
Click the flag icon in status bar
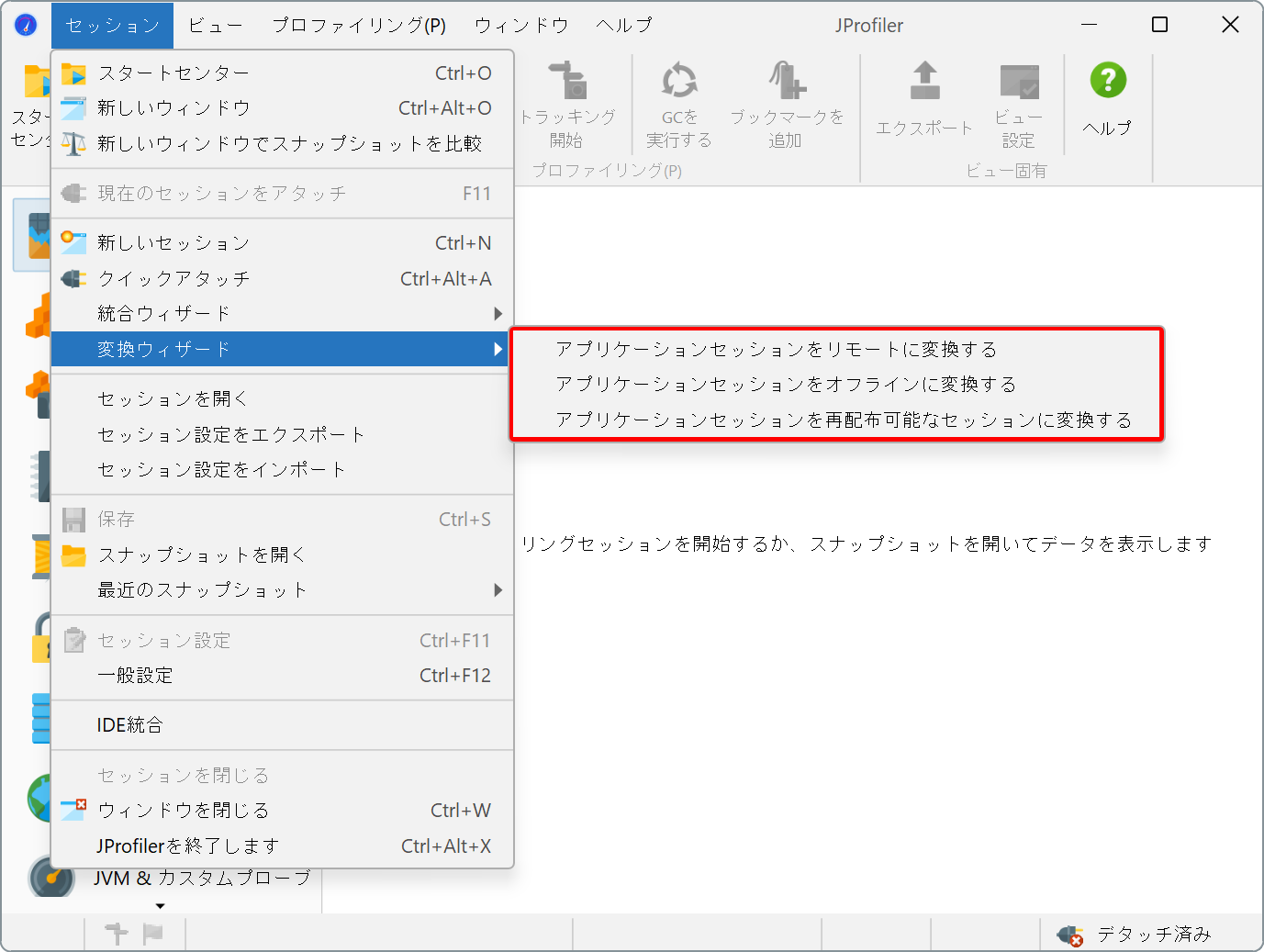point(153,934)
